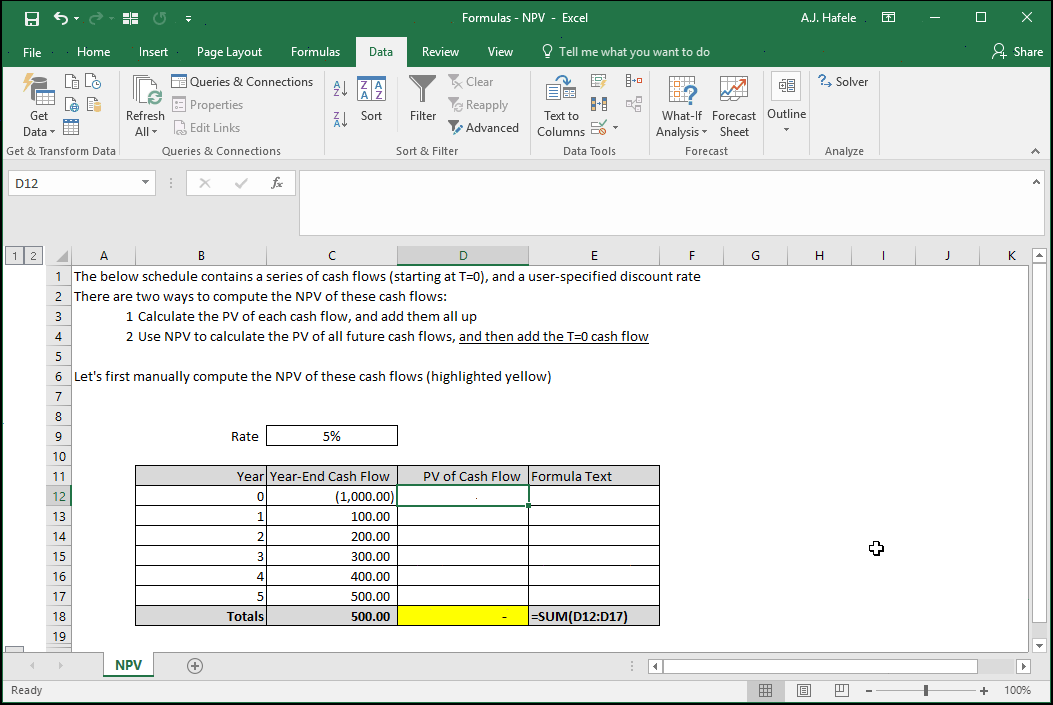Switch to the View tab
The width and height of the screenshot is (1053, 705).
coord(500,52)
